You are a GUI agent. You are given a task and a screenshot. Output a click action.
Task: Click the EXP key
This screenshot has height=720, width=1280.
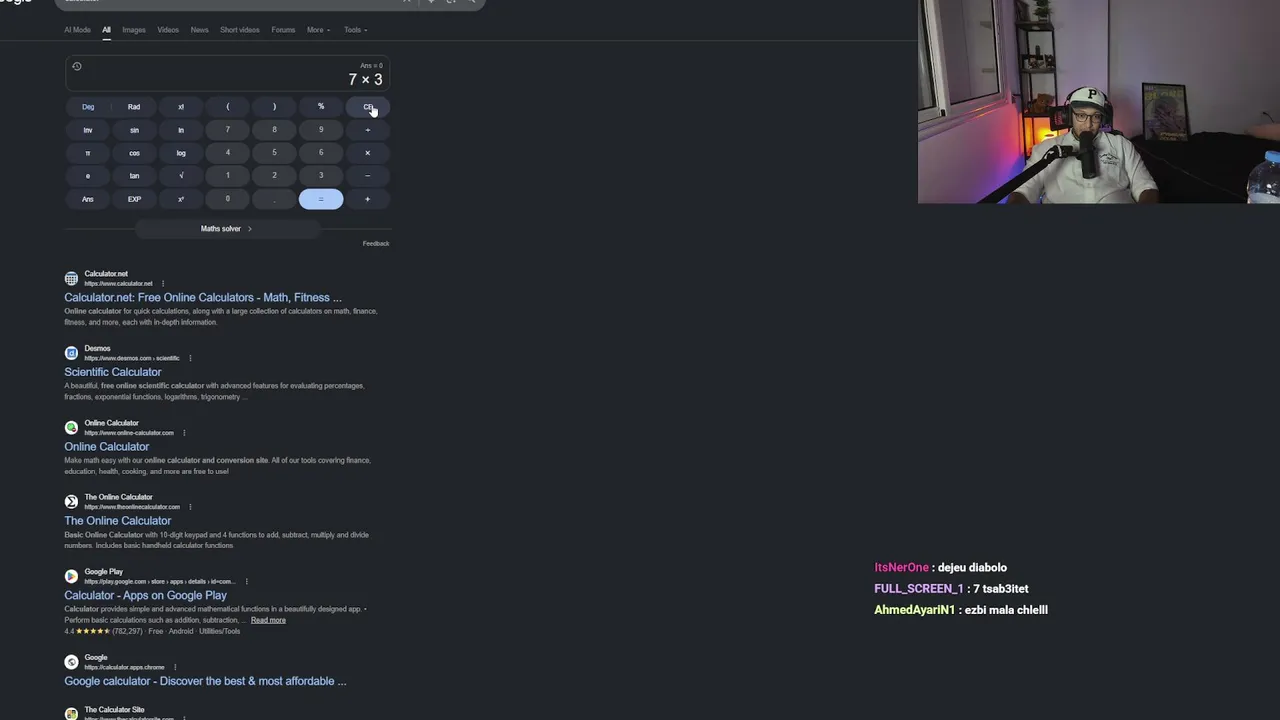(134, 199)
